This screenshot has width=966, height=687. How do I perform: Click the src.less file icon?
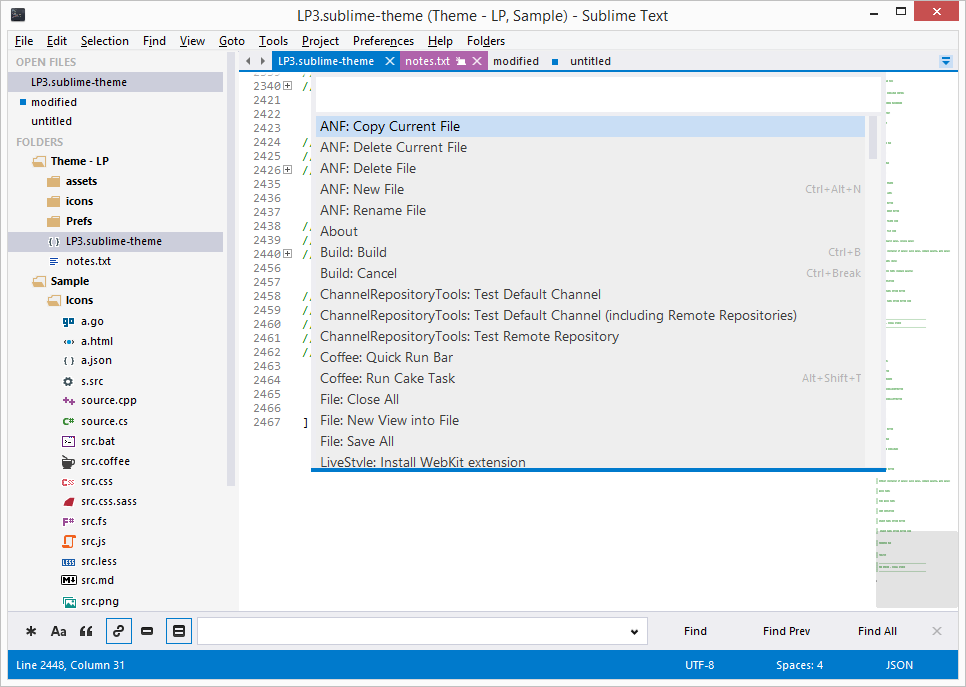pyautogui.click(x=68, y=562)
